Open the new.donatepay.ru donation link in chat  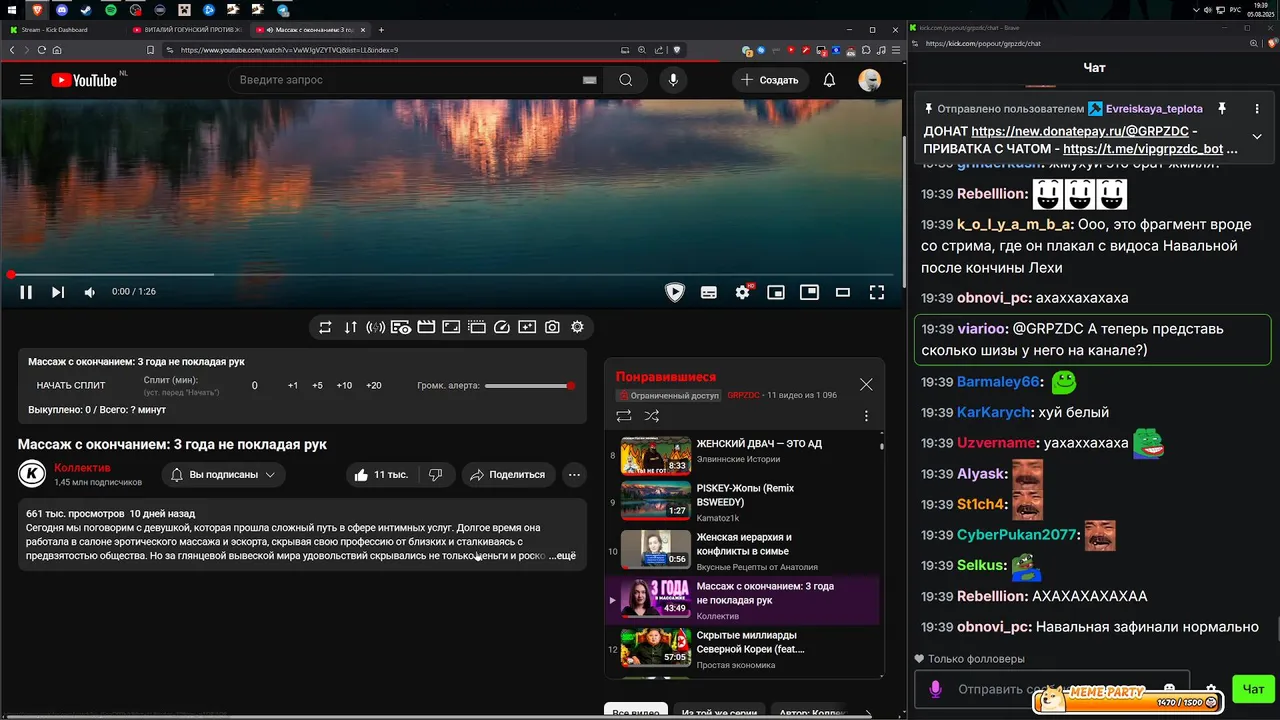pyautogui.click(x=1080, y=131)
